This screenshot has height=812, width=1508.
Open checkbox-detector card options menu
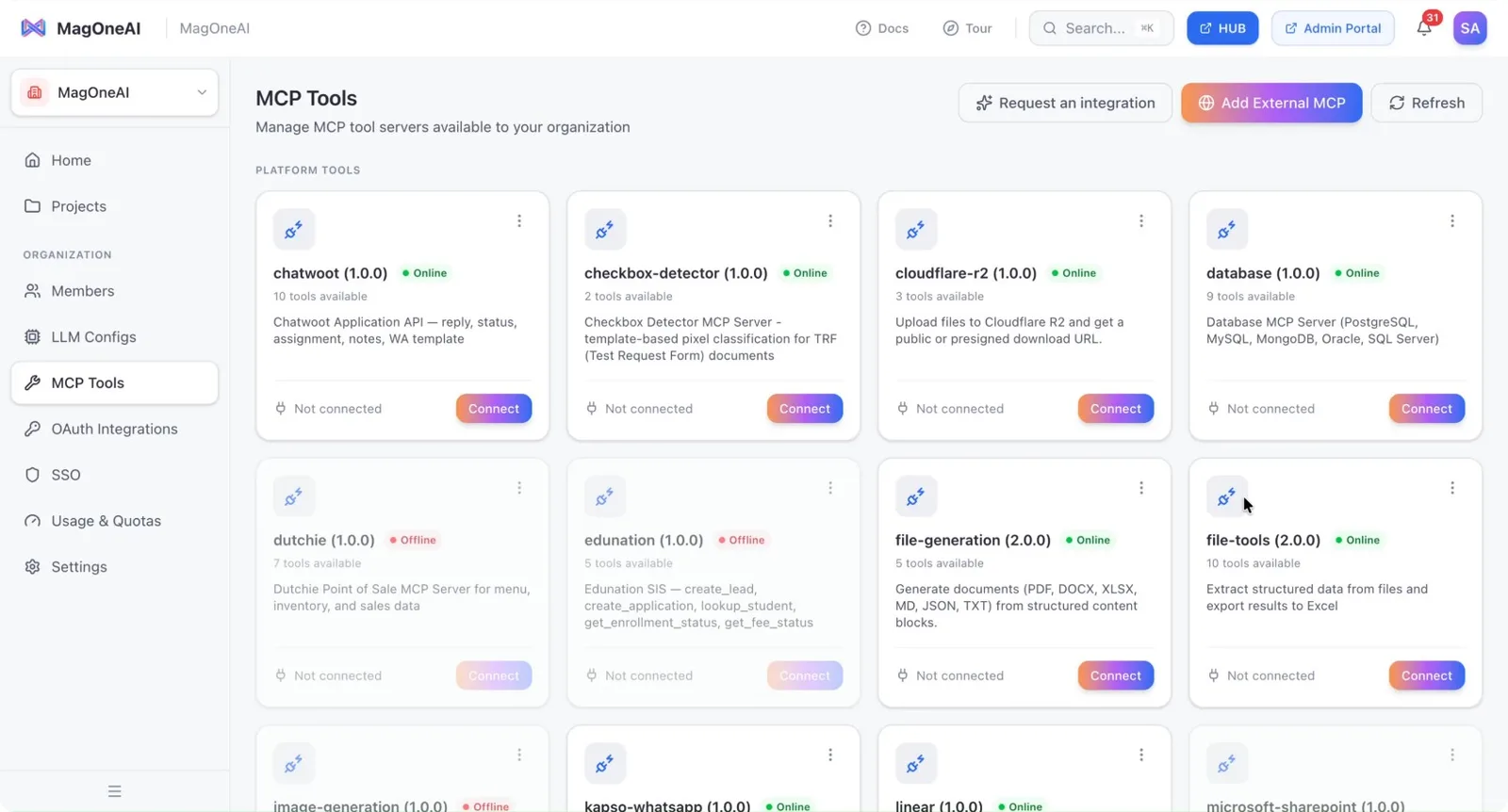[x=830, y=220]
